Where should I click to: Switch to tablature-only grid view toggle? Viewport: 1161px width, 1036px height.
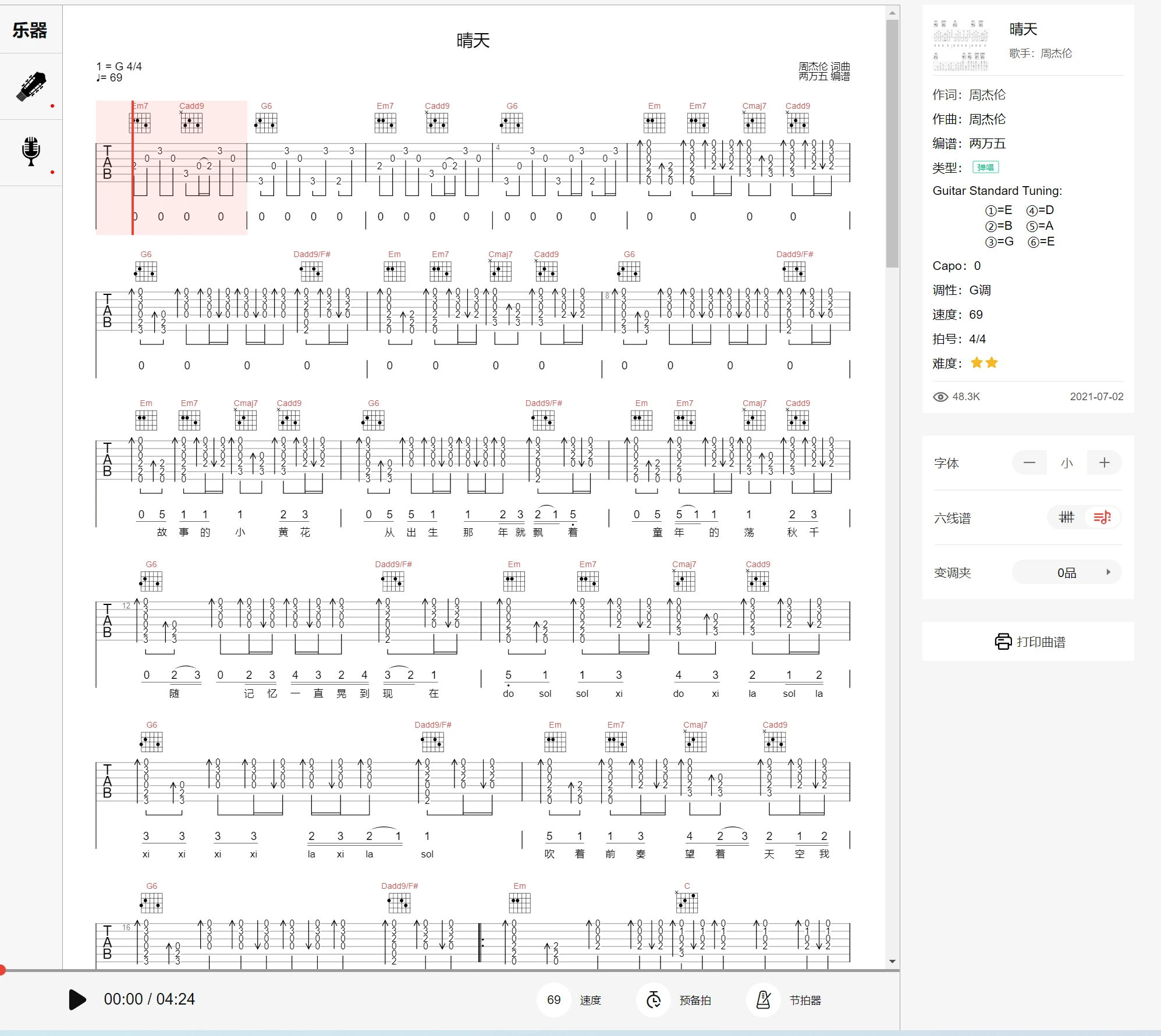[x=1066, y=517]
